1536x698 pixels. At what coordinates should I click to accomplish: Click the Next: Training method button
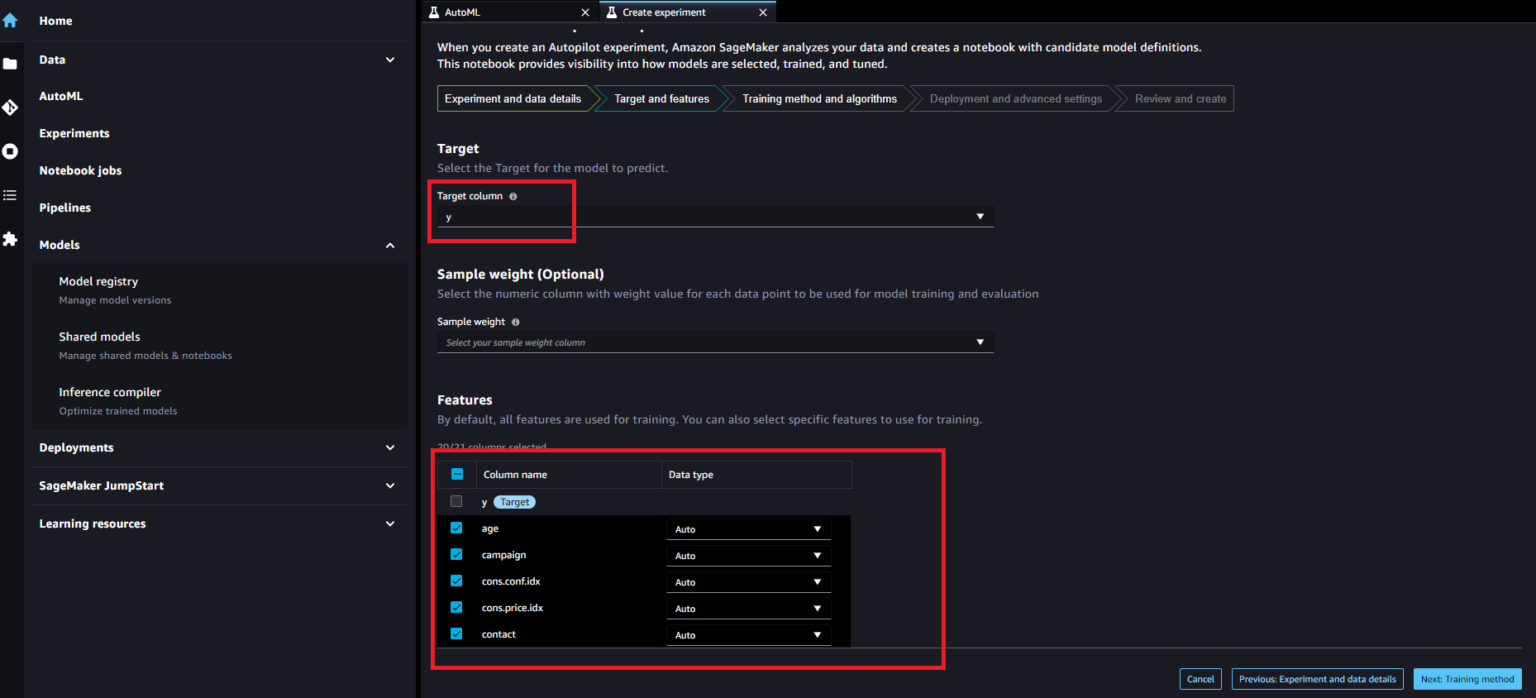coord(1467,679)
